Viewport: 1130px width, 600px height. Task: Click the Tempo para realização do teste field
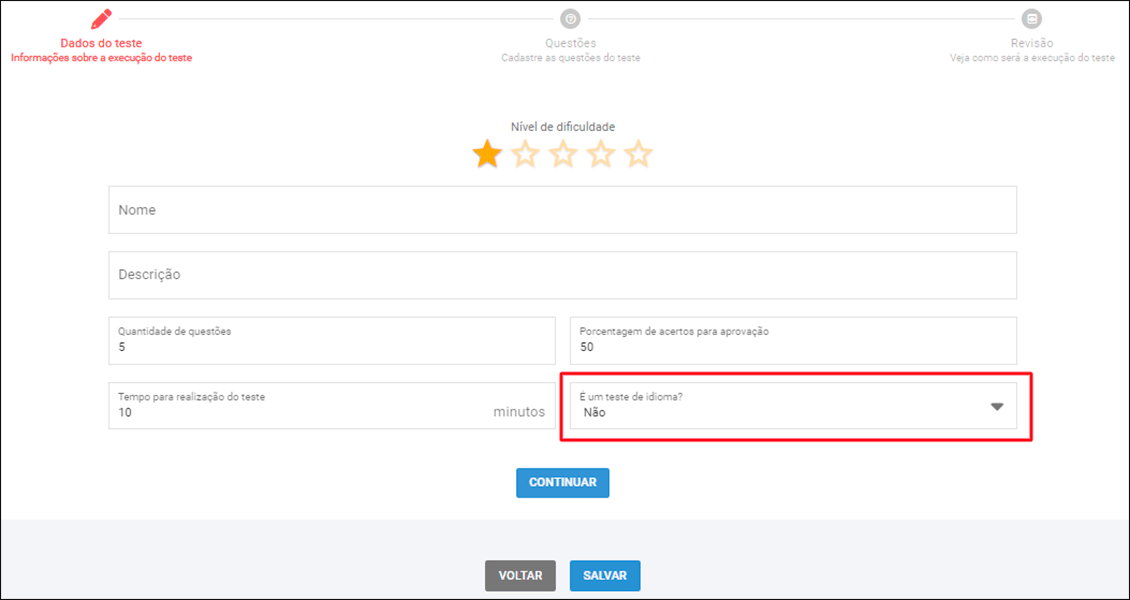tap(300, 411)
